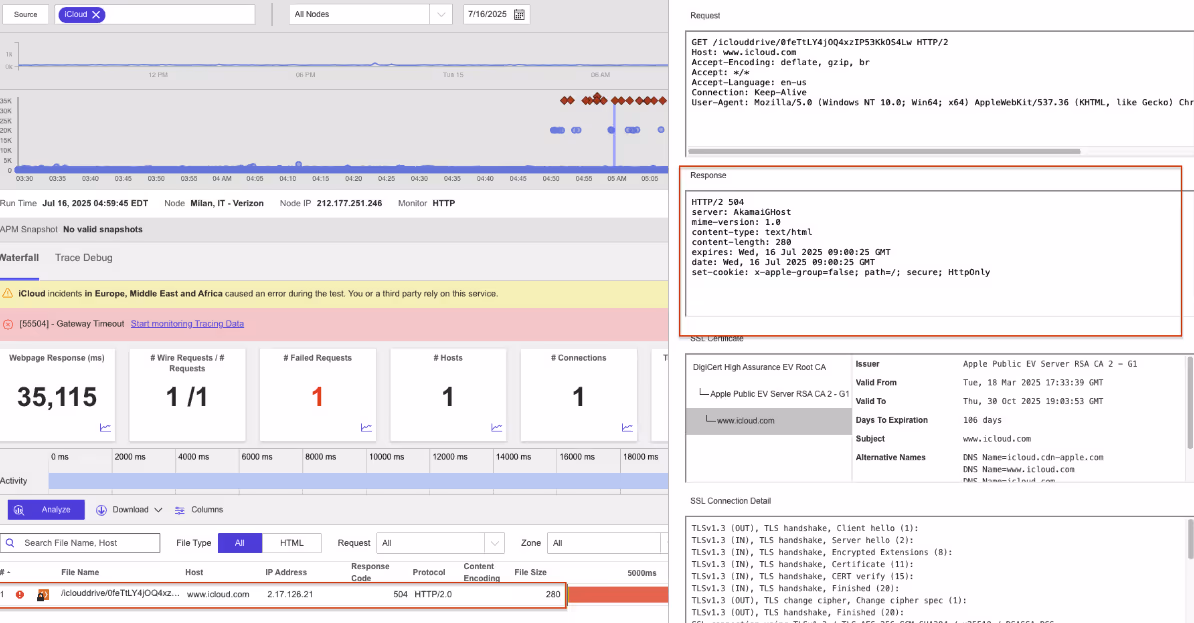Click the File Size column header
This screenshot has height=623, width=1194.
[x=532, y=573]
